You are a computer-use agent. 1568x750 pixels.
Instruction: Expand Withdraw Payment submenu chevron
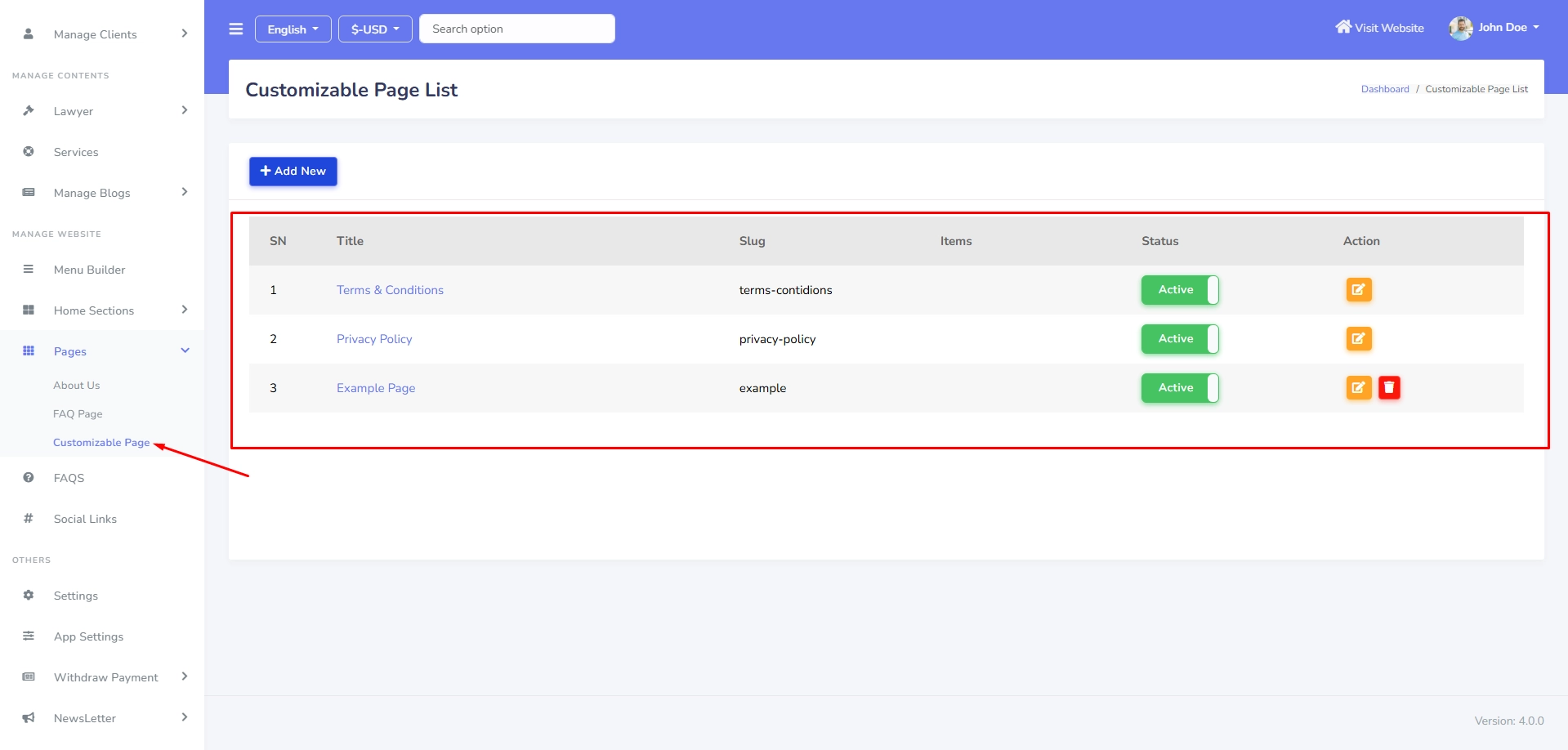click(x=185, y=676)
